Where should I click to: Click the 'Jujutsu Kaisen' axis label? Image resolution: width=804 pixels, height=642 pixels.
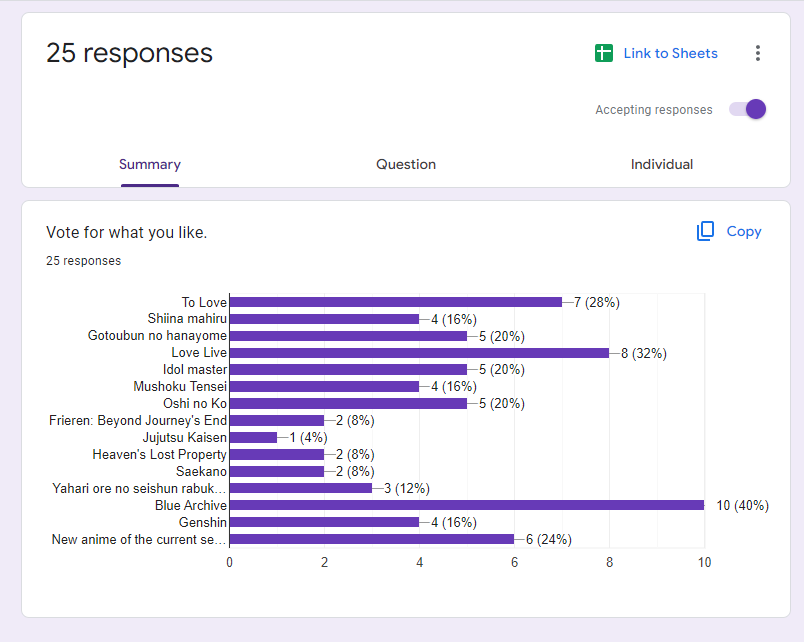click(x=185, y=437)
